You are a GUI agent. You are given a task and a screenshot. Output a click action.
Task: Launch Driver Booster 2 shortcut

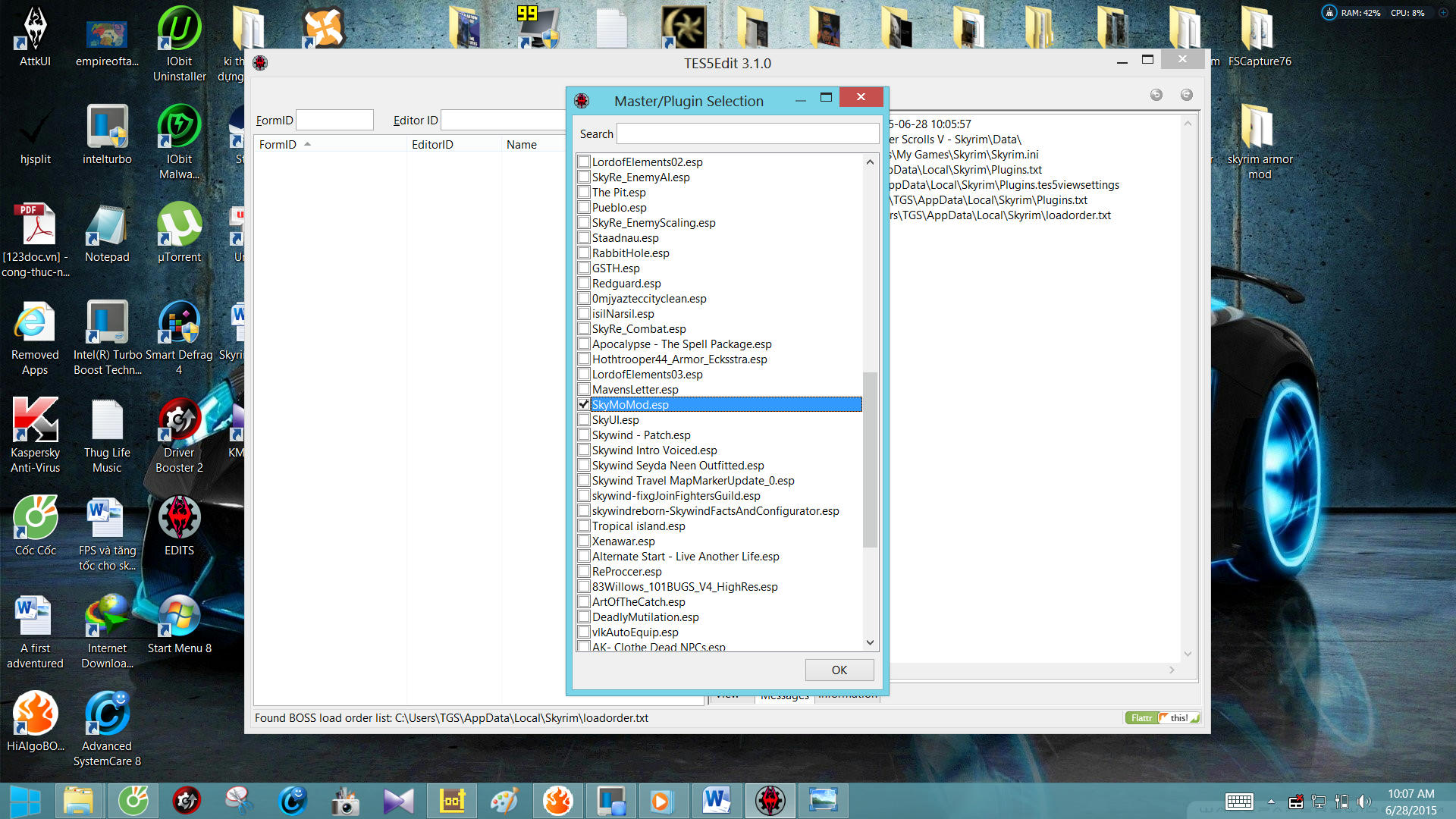(179, 435)
